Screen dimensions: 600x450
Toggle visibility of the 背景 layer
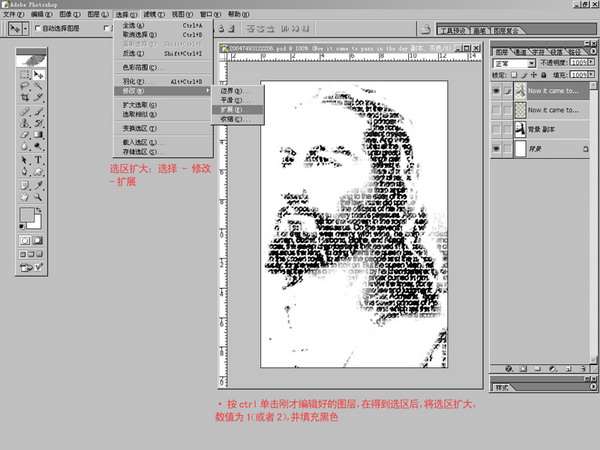pos(497,148)
